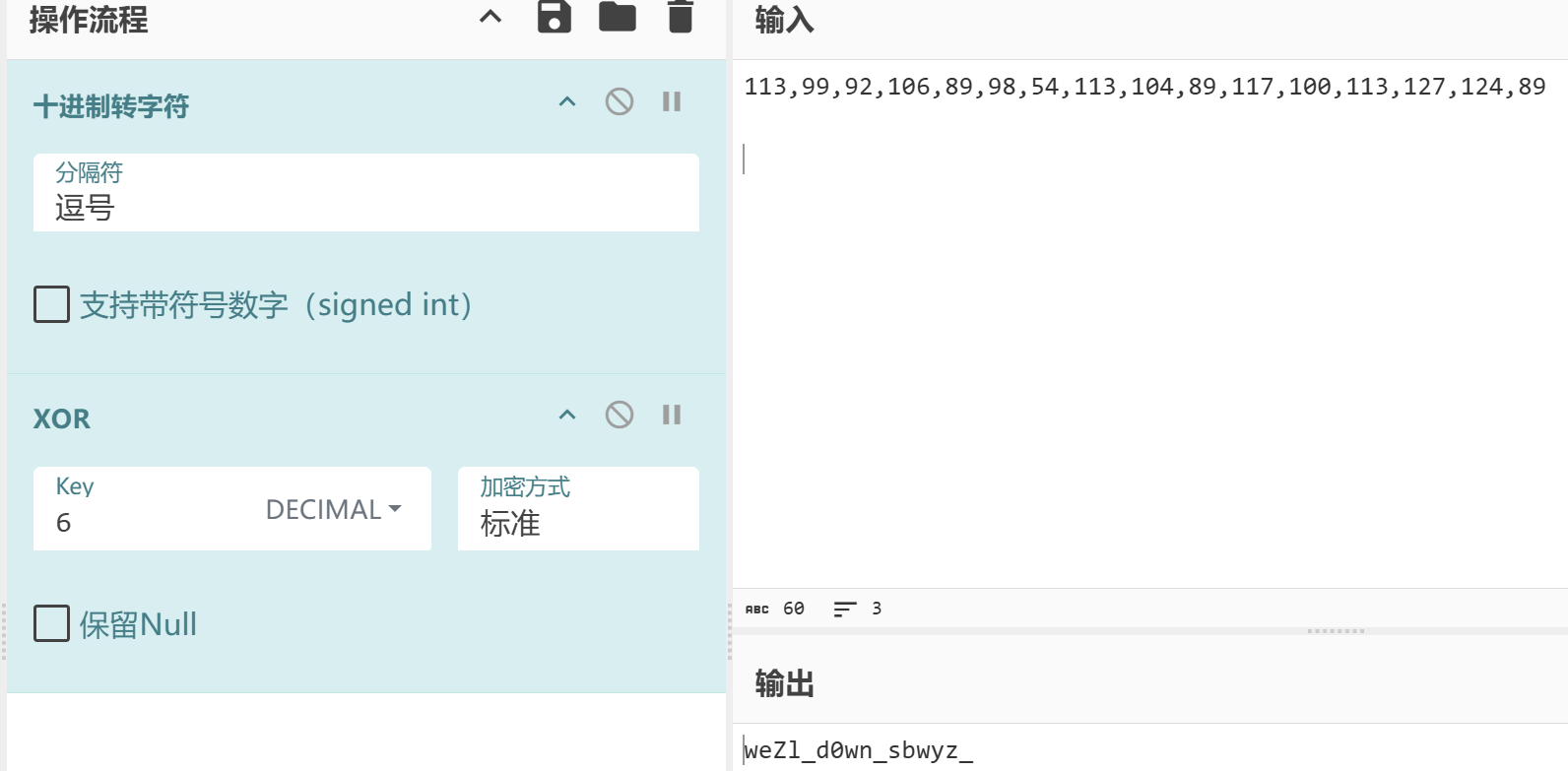
Task: Toggle the 保留Null checkbox
Action: click(52, 623)
